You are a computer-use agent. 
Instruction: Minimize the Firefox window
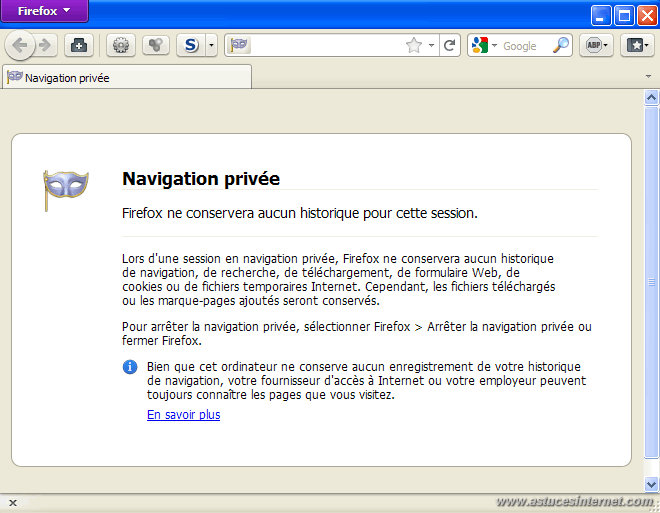click(x=601, y=16)
